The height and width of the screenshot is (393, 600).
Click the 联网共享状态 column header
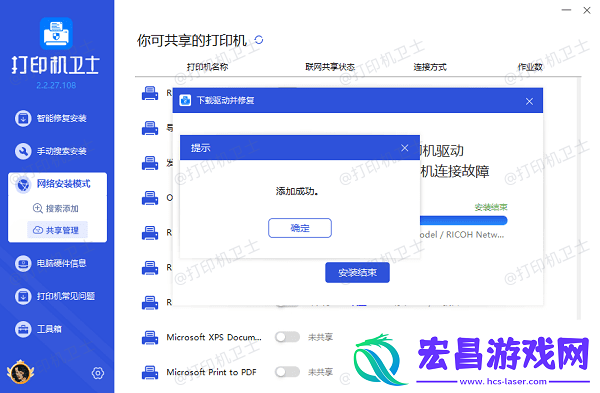(x=330, y=67)
